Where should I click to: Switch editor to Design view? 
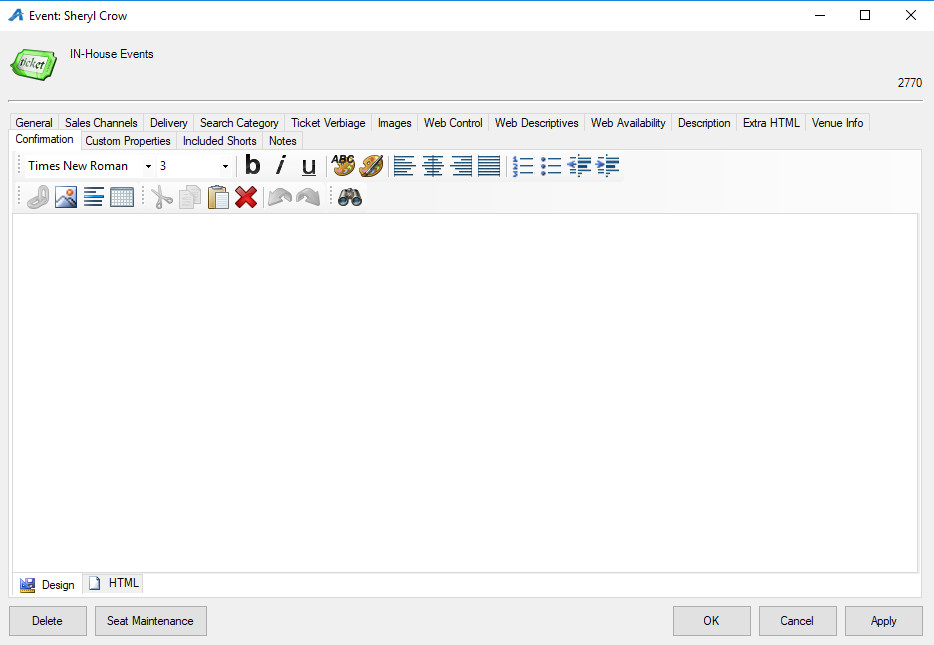[x=48, y=585]
